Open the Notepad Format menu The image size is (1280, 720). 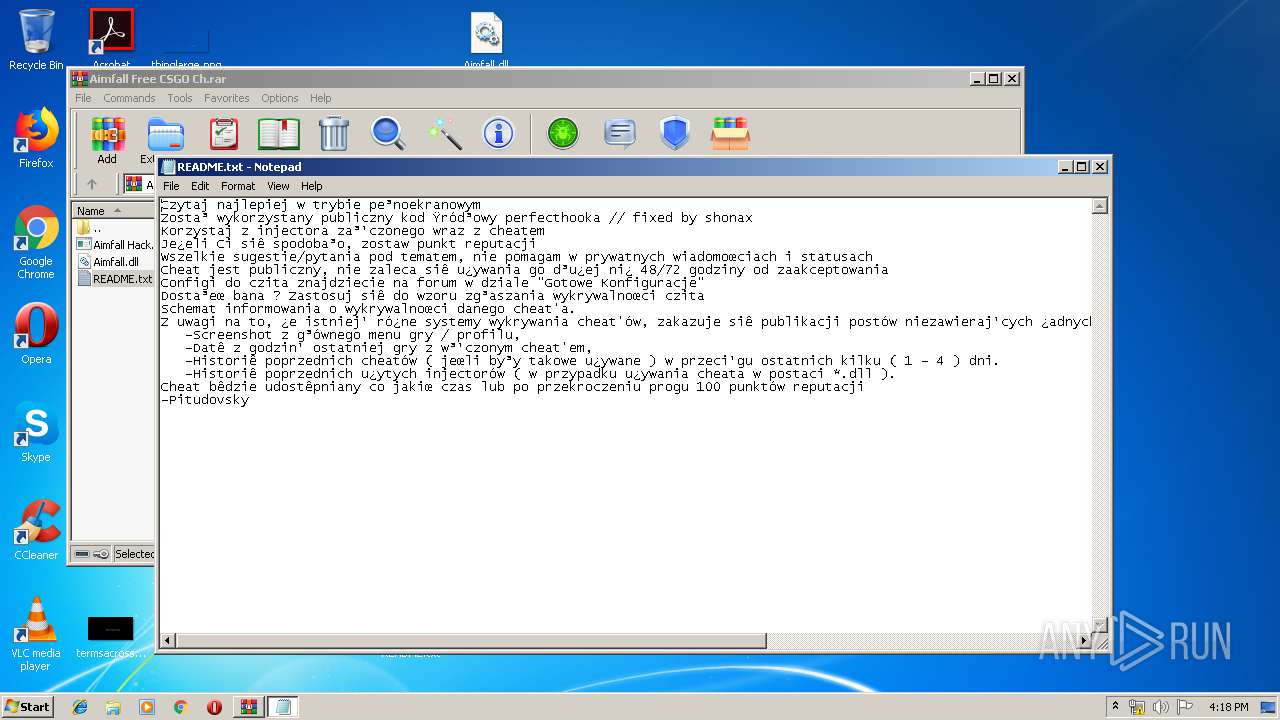(x=238, y=186)
